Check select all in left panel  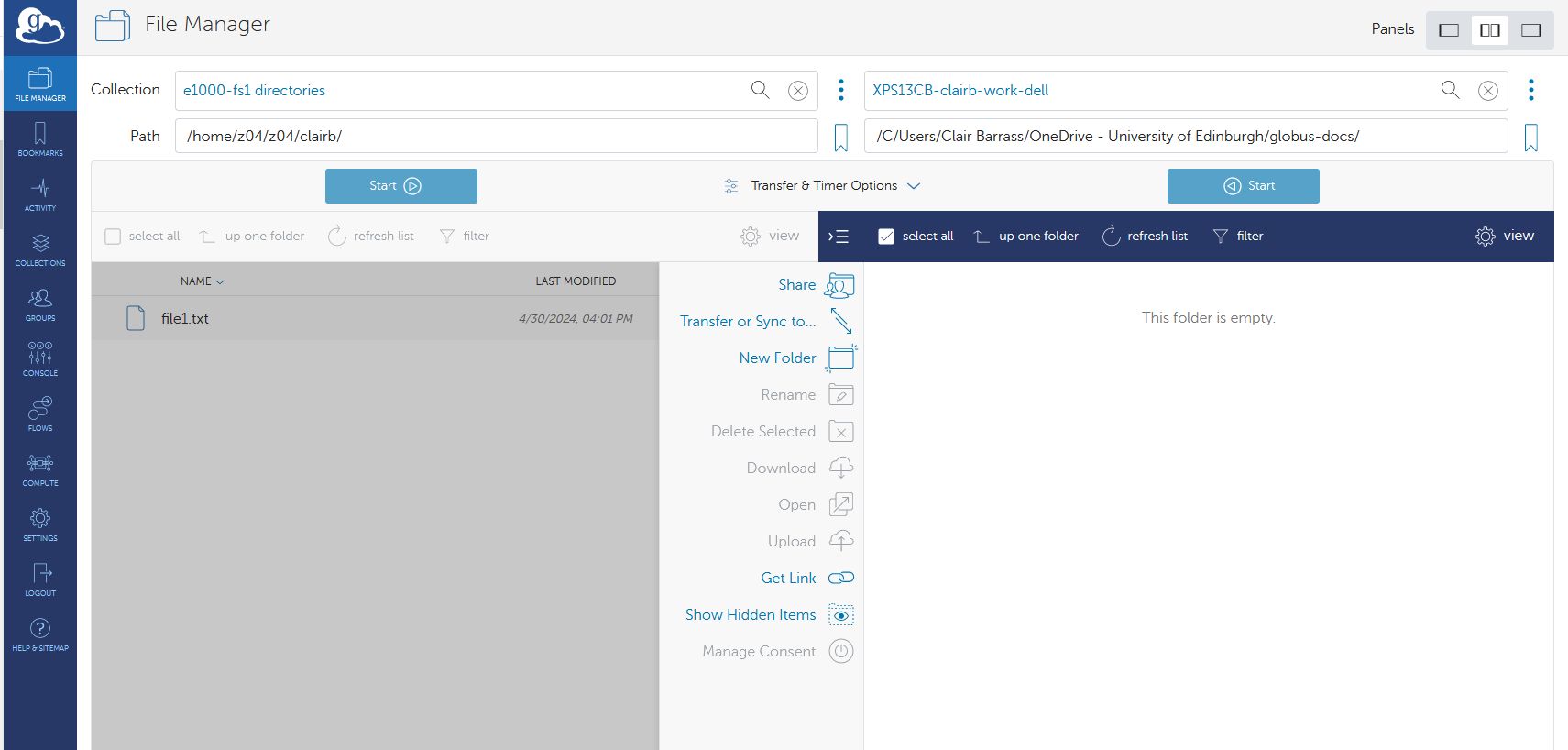click(x=114, y=237)
